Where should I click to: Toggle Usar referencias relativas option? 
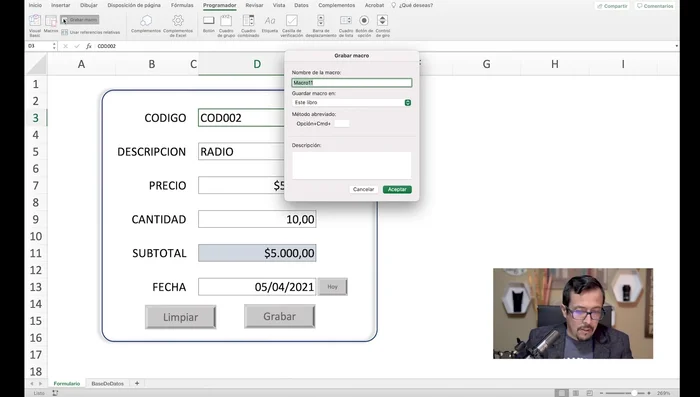[x=91, y=32]
